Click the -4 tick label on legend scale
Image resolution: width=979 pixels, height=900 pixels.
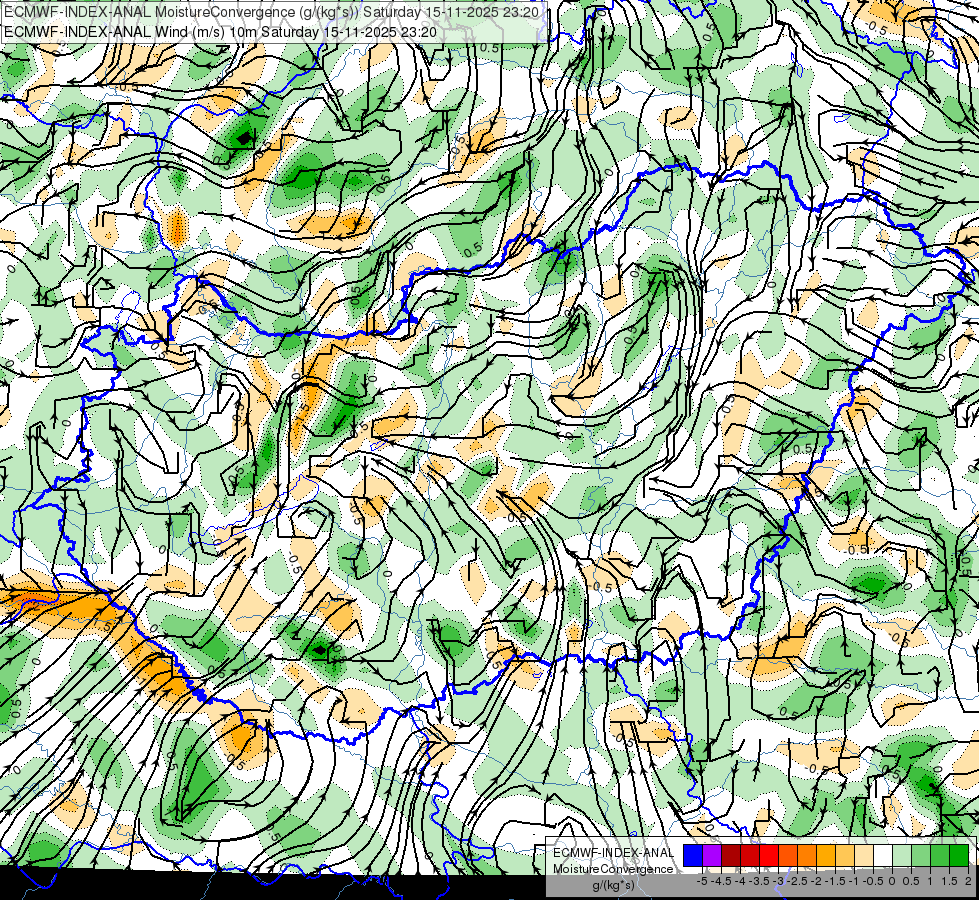[740, 881]
